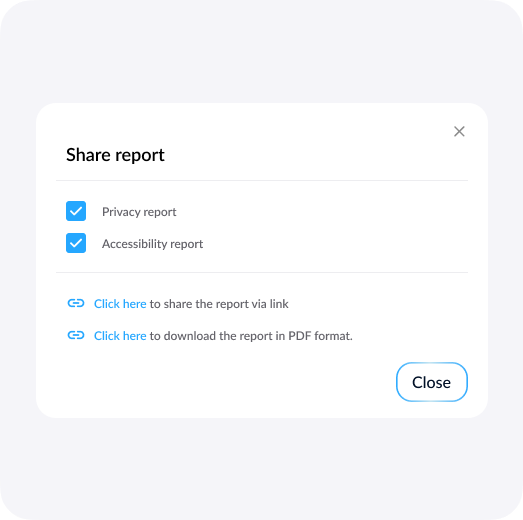Open the 'Click here' PDF download link

tap(120, 336)
